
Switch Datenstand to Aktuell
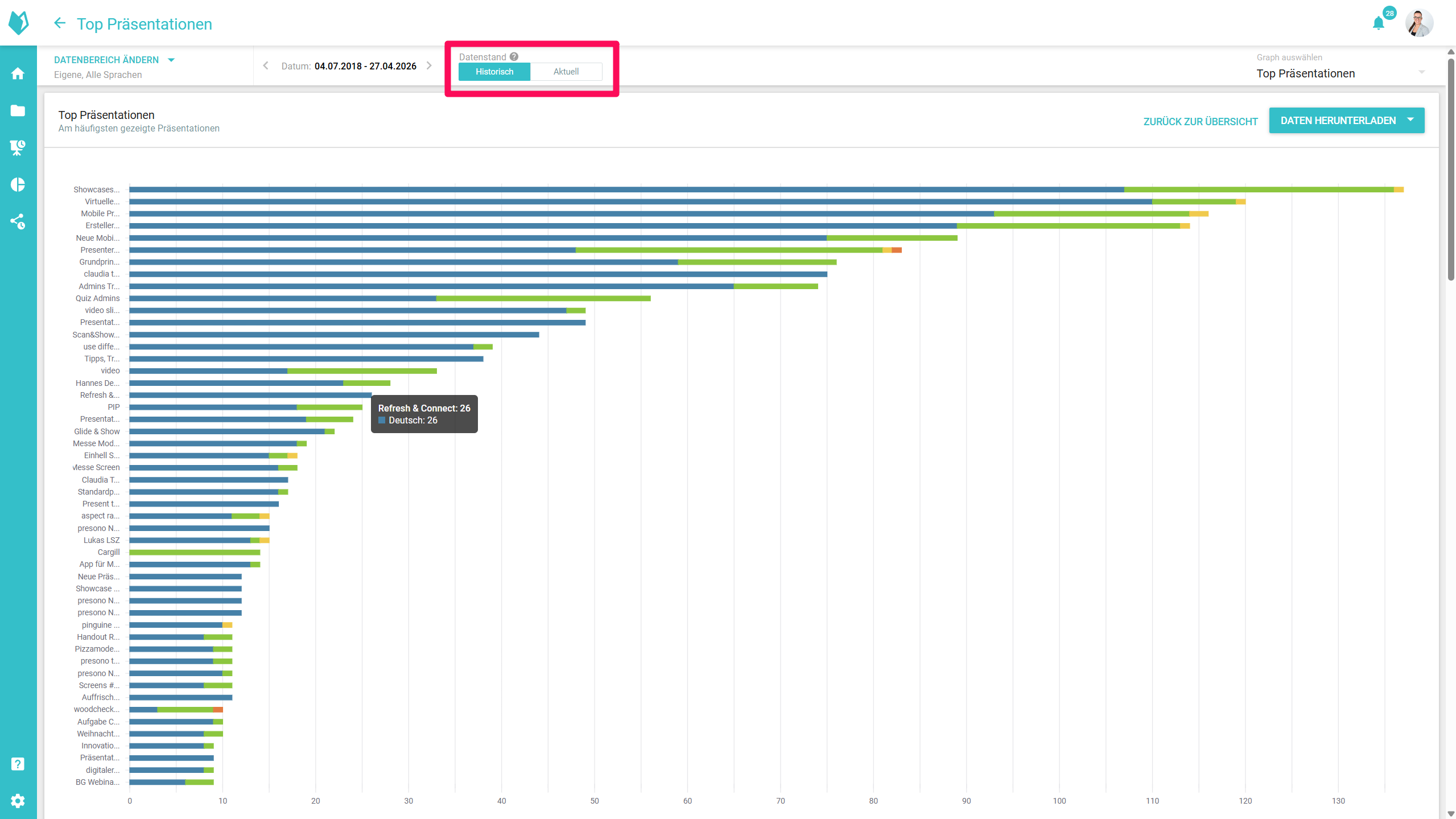click(566, 72)
